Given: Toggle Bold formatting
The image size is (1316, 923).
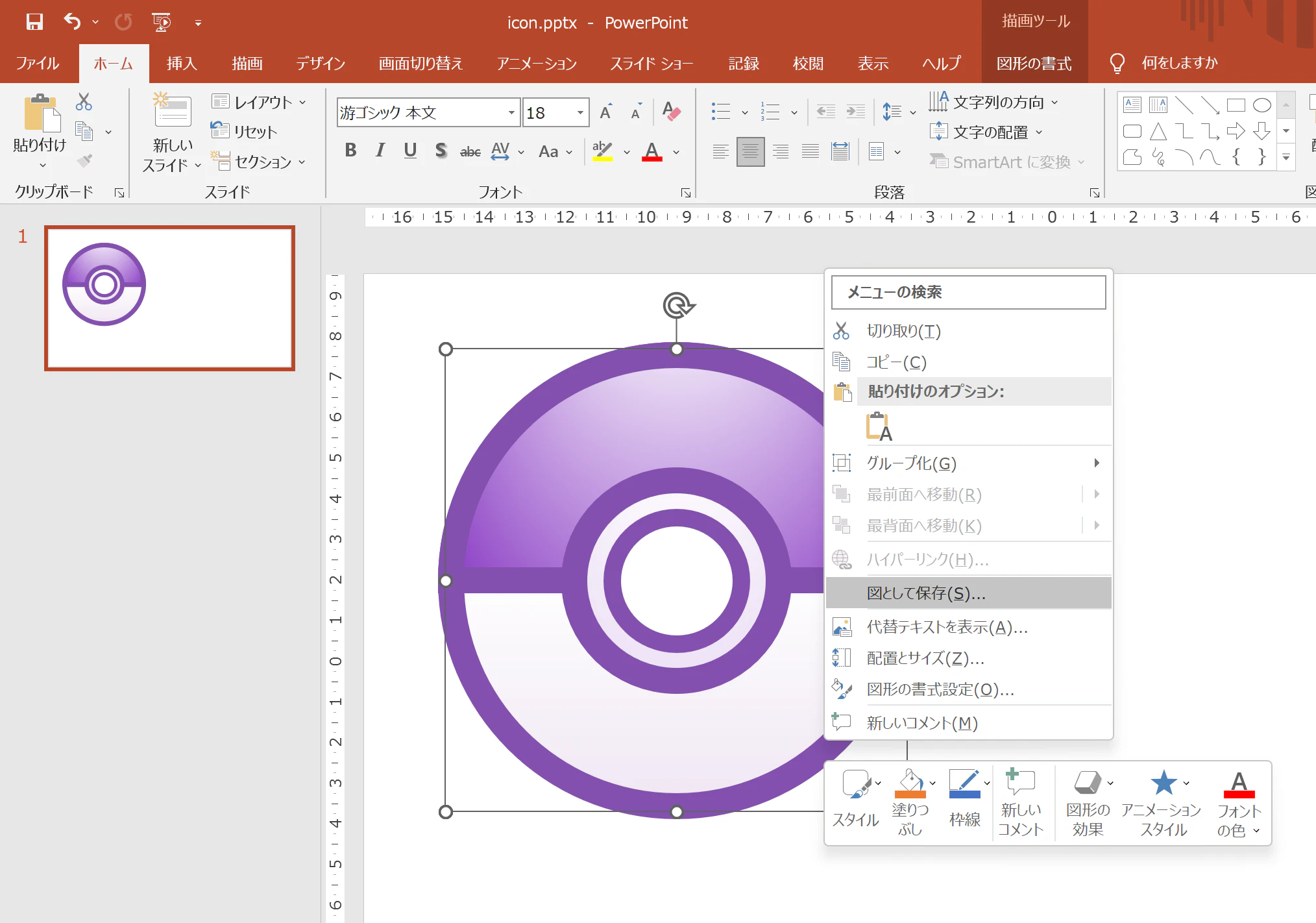Looking at the screenshot, I should point(351,151).
